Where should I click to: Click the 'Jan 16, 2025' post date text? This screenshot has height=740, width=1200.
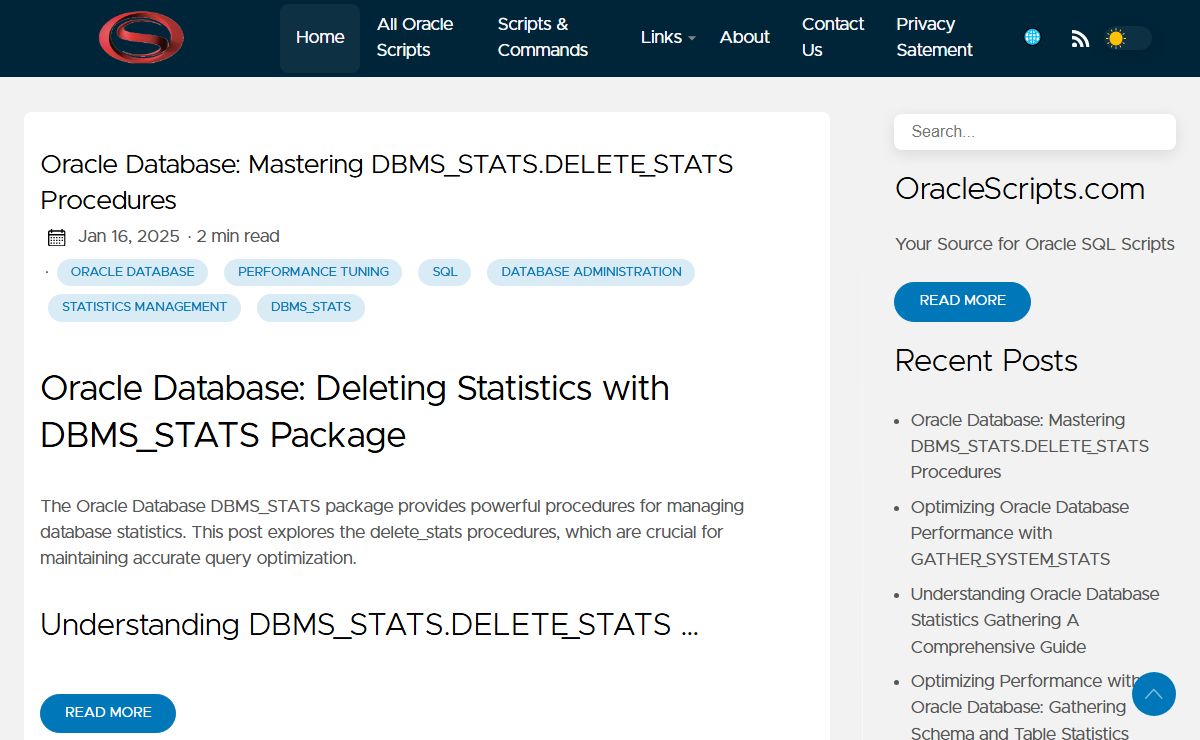click(129, 237)
